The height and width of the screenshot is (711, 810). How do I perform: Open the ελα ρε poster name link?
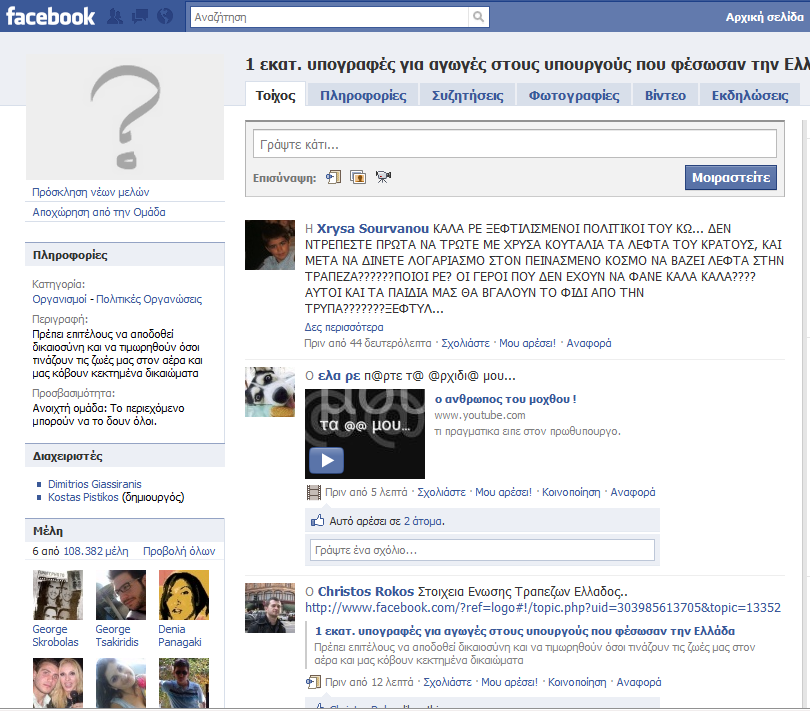pyautogui.click(x=339, y=376)
